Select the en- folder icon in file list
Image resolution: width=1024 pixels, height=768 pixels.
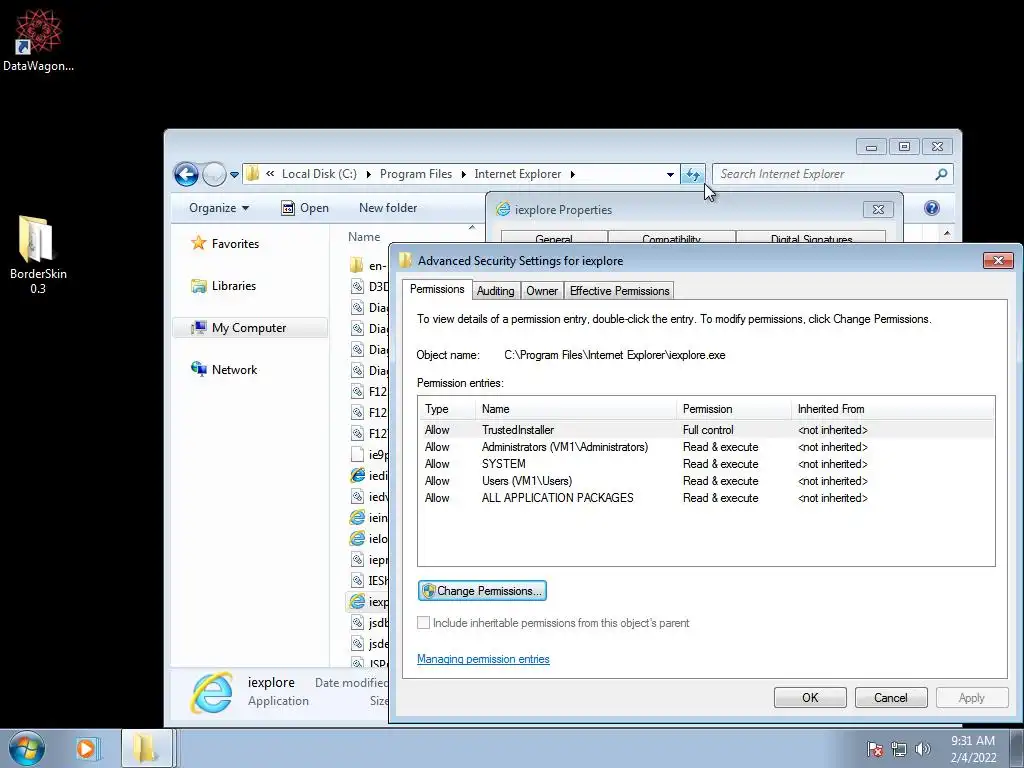pyautogui.click(x=357, y=265)
